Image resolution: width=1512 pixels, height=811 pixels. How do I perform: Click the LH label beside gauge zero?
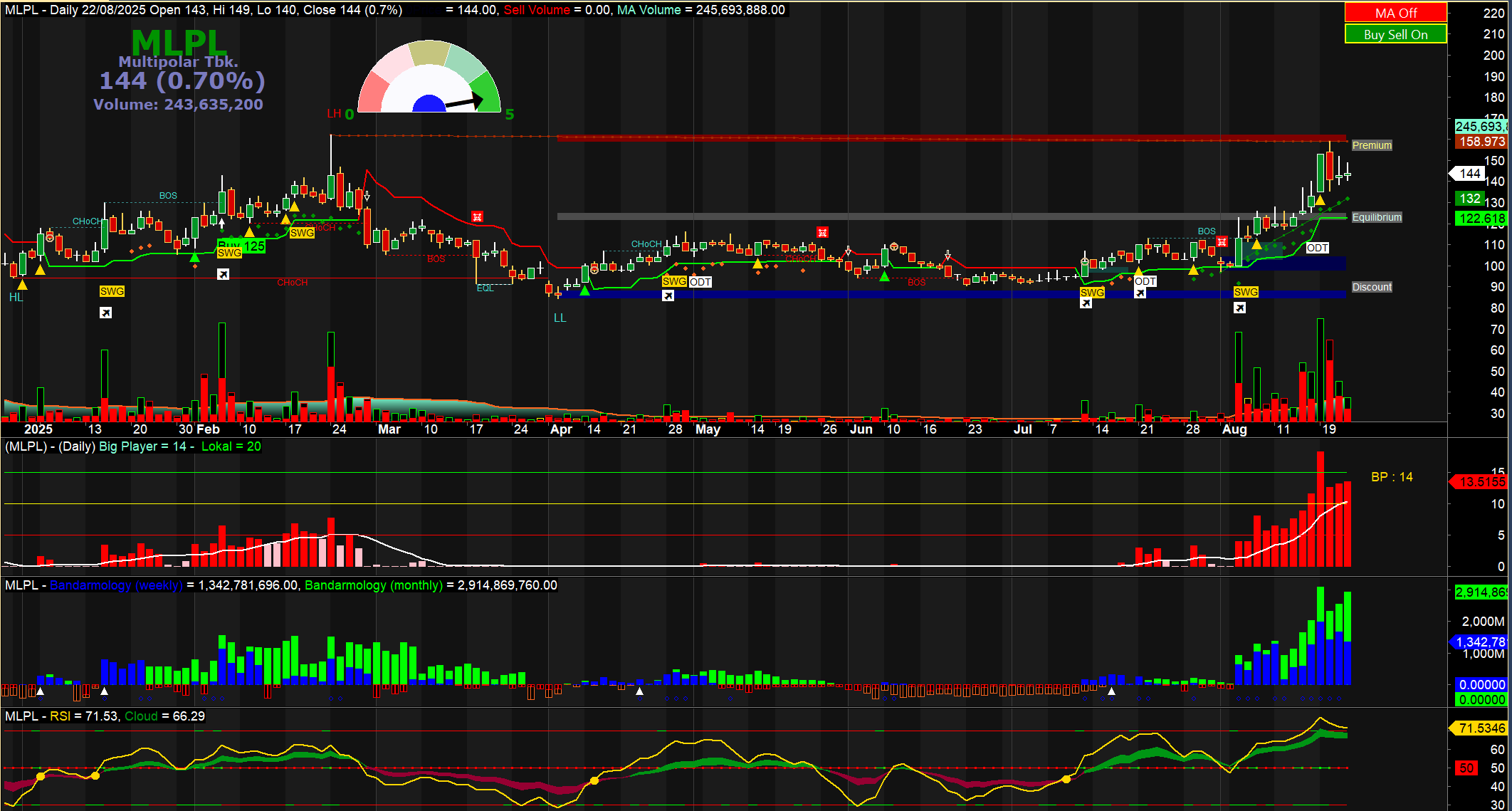tap(334, 113)
